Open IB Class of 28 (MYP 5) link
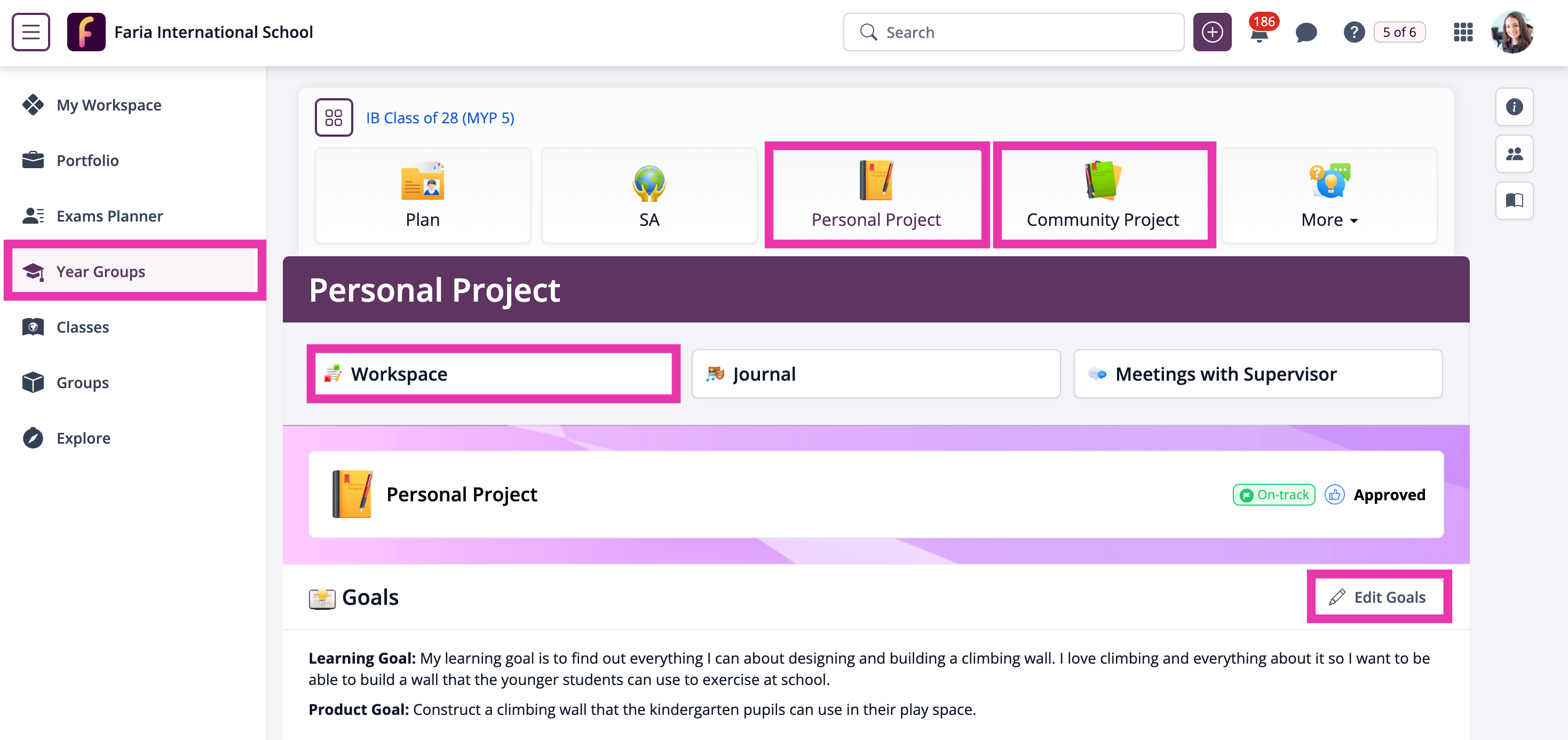 pyautogui.click(x=439, y=117)
